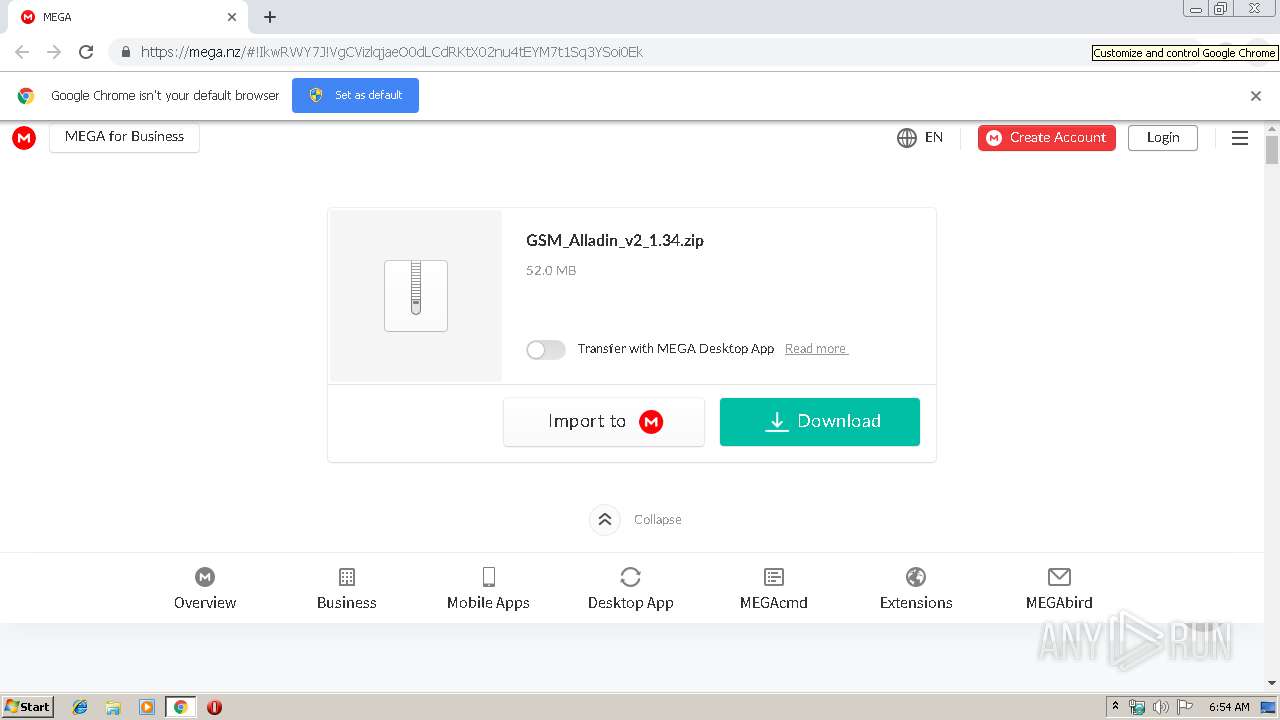Screen dimensions: 1280x720
Task: Open the Read more link
Action: tap(816, 349)
